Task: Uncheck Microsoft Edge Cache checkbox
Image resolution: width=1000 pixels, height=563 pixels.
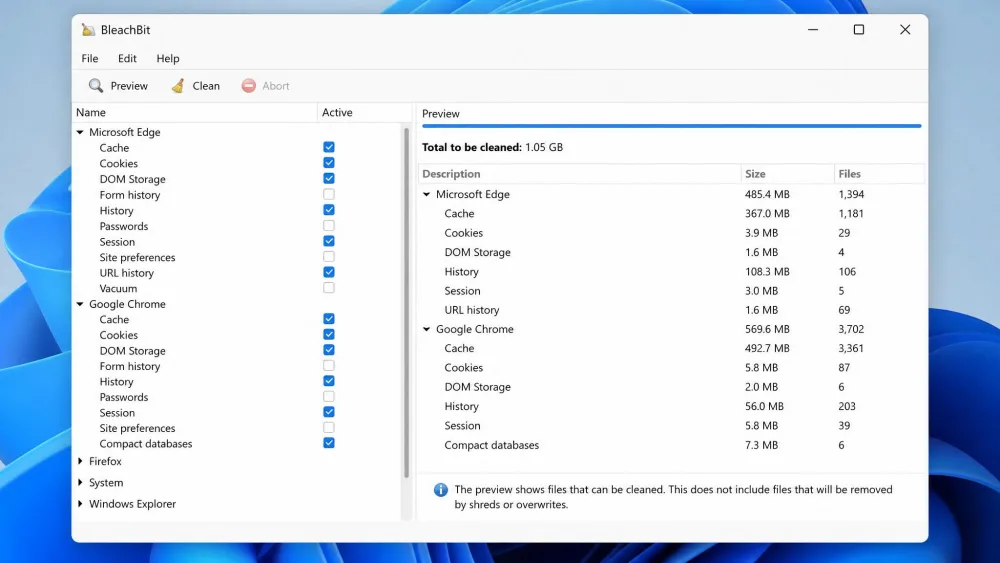Action: (x=328, y=147)
